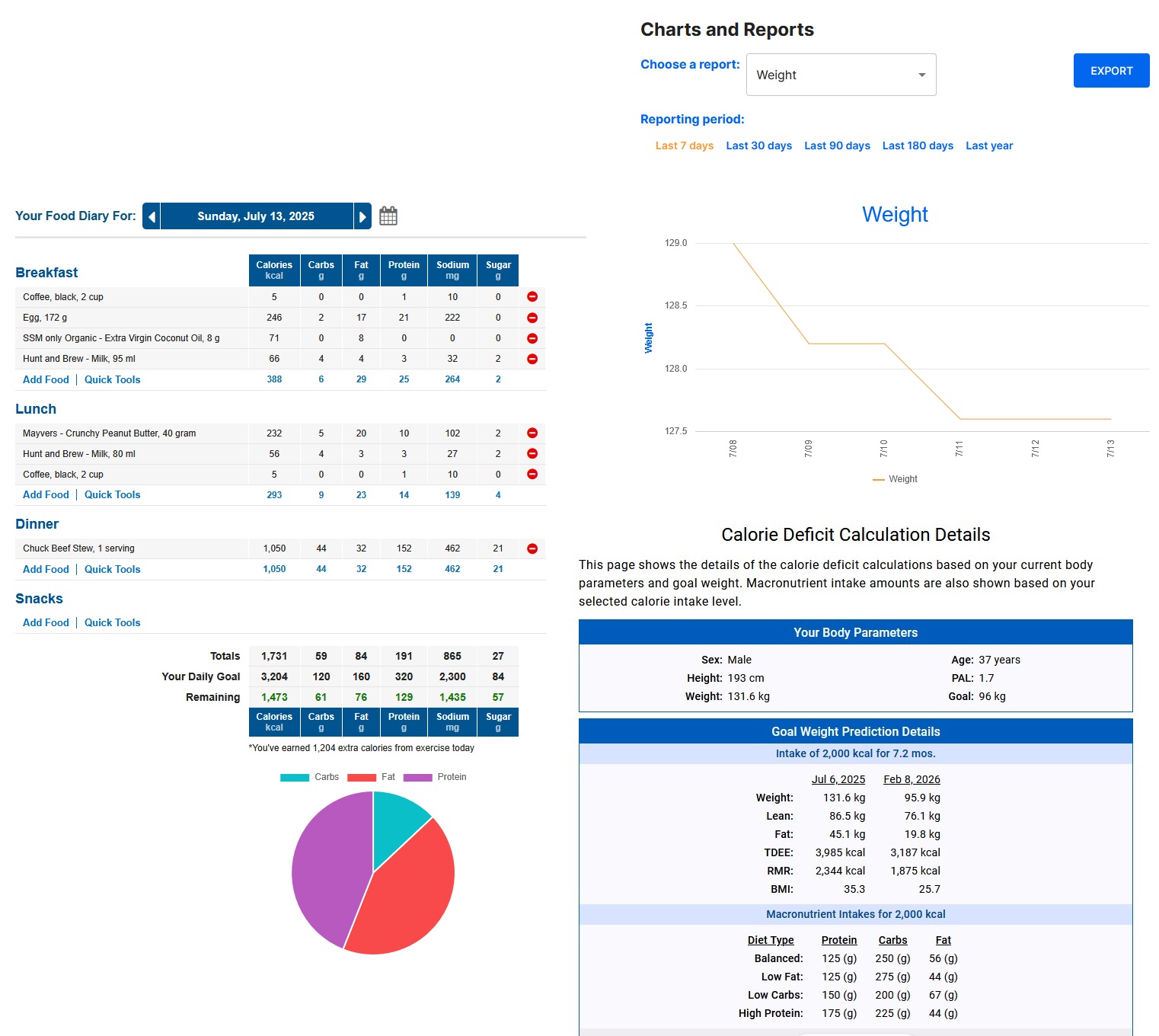Click Your Daily Goal calories 3,204
Image resolution: width=1159 pixels, height=1036 pixels.
click(x=274, y=676)
